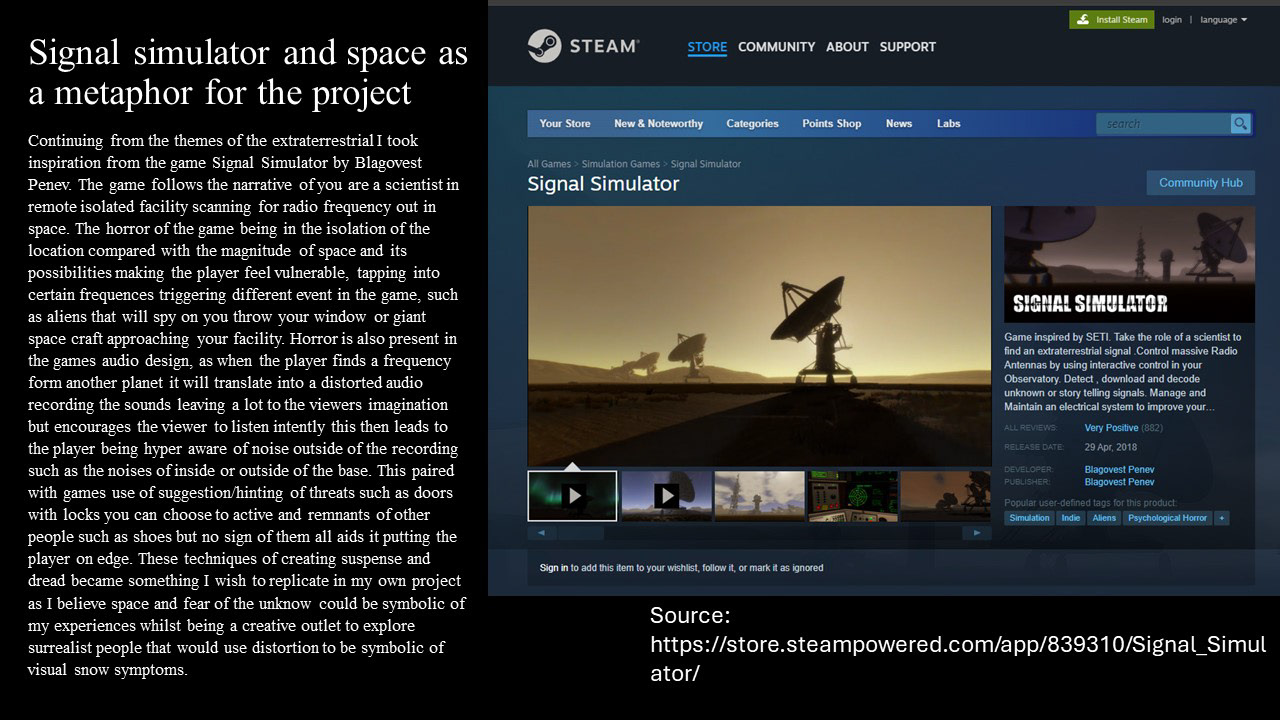
Task: Open the News tab
Action: (899, 124)
